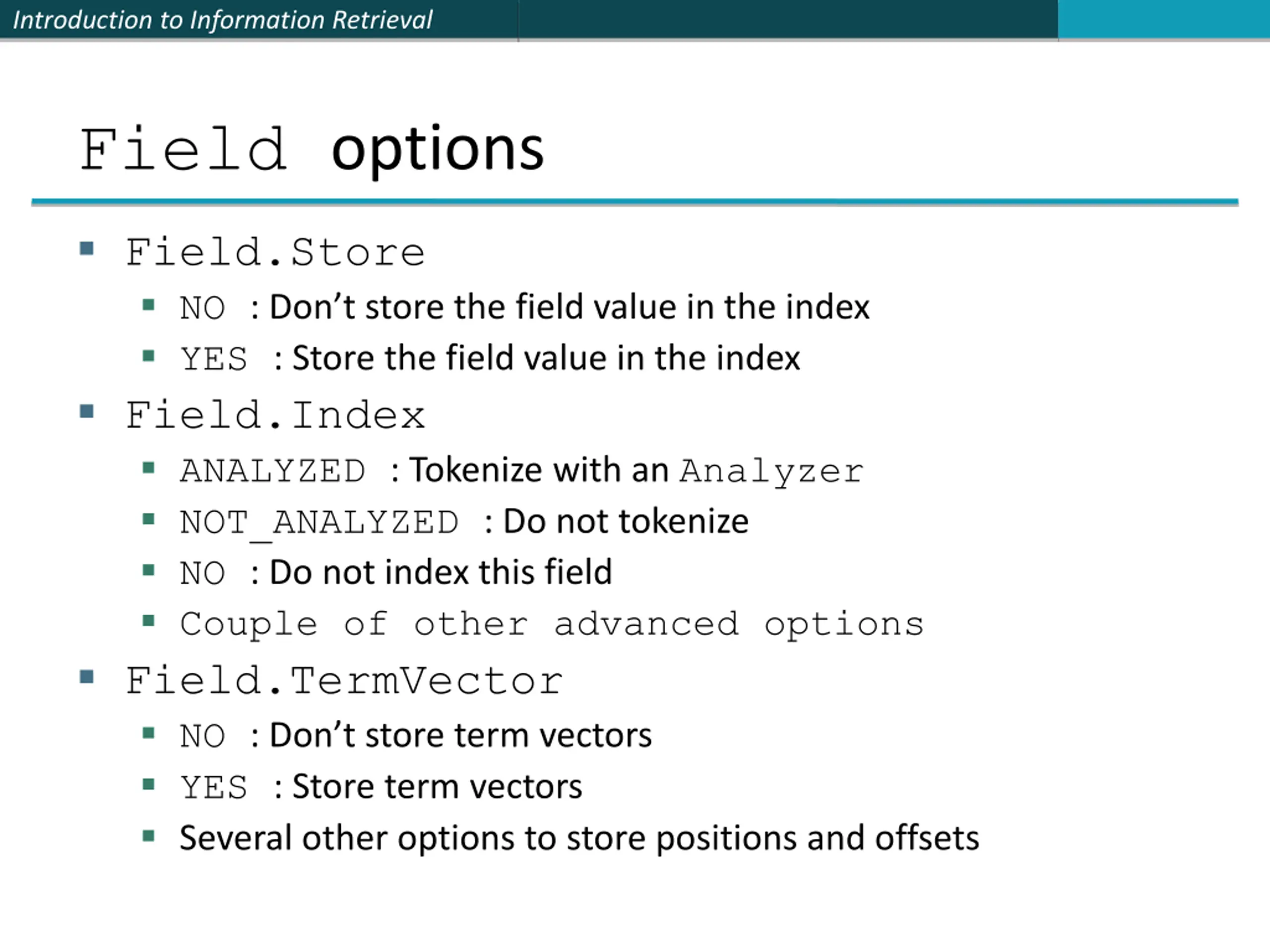Click green bullet before Several other options line
Viewport: 1270px width, 952px height.
[x=149, y=835]
